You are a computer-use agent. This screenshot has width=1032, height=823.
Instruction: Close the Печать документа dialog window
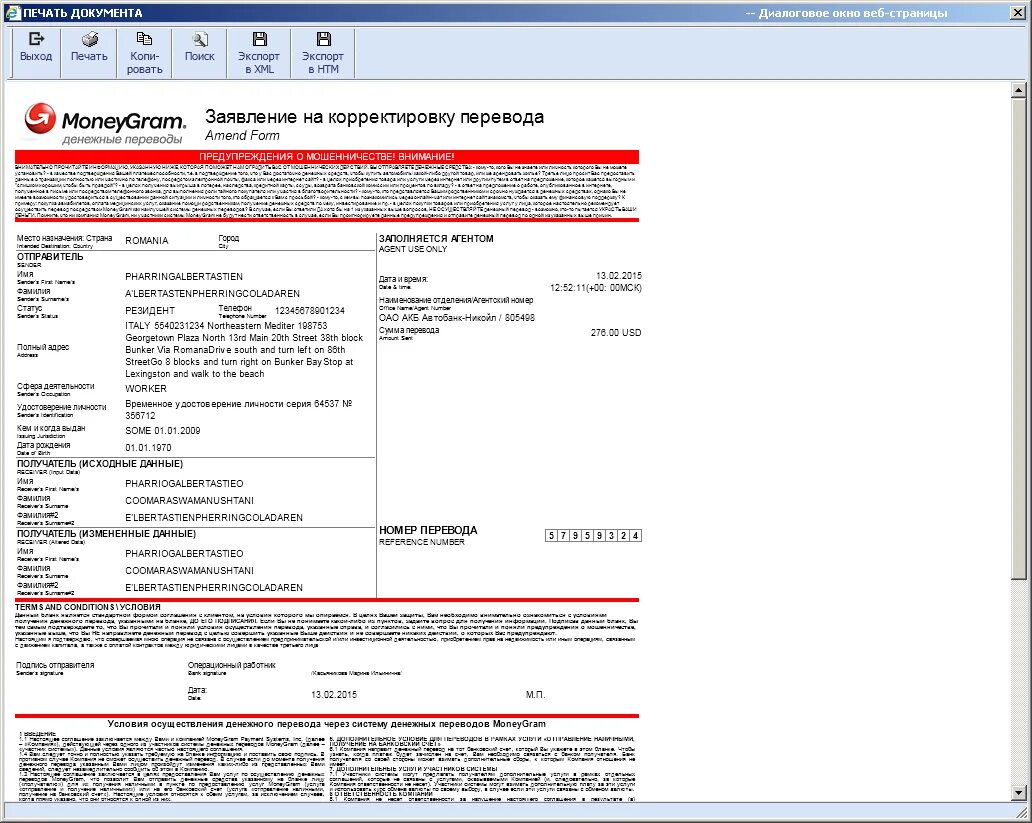(x=1018, y=13)
